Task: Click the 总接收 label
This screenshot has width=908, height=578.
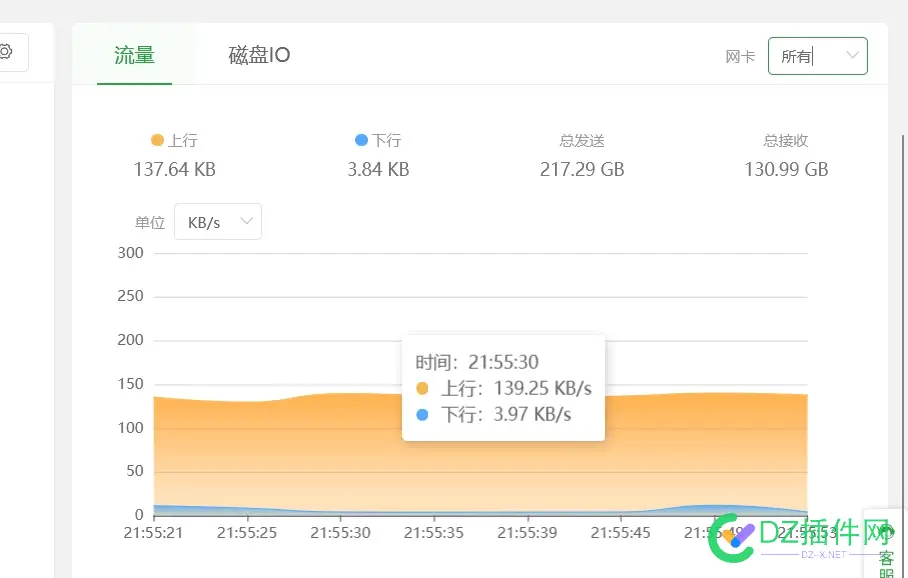Action: pos(786,141)
